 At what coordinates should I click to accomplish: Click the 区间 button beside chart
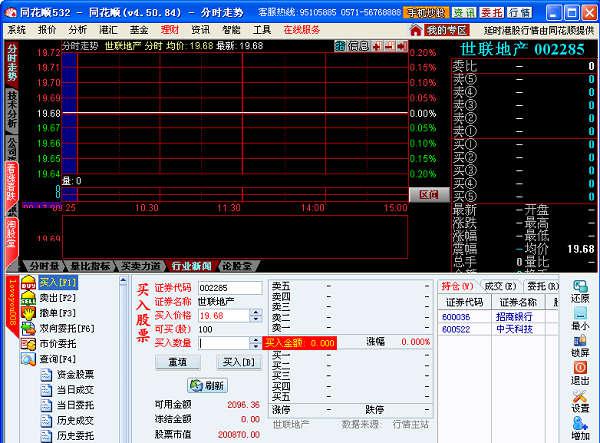point(429,195)
